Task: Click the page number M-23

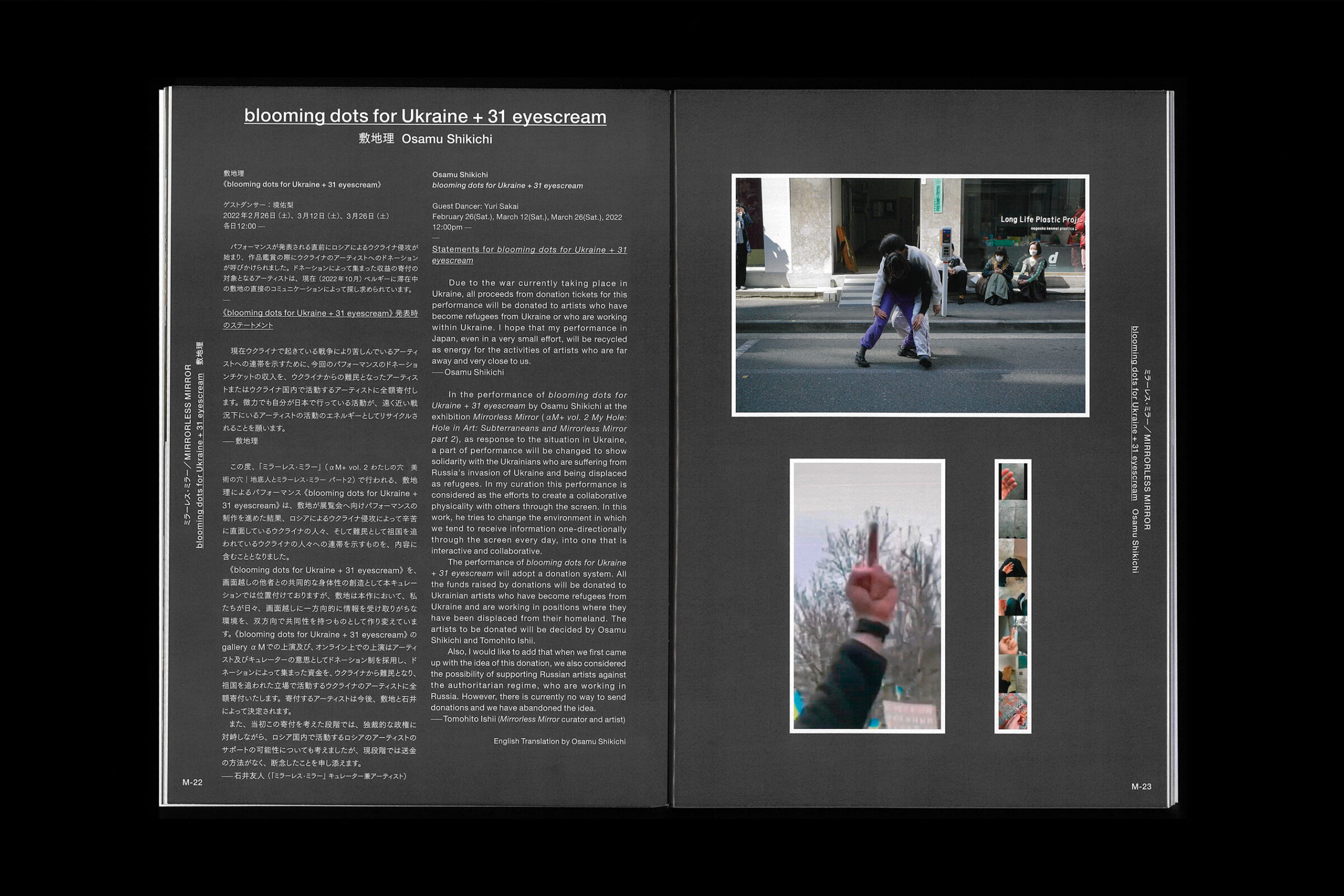Action: point(1141,786)
